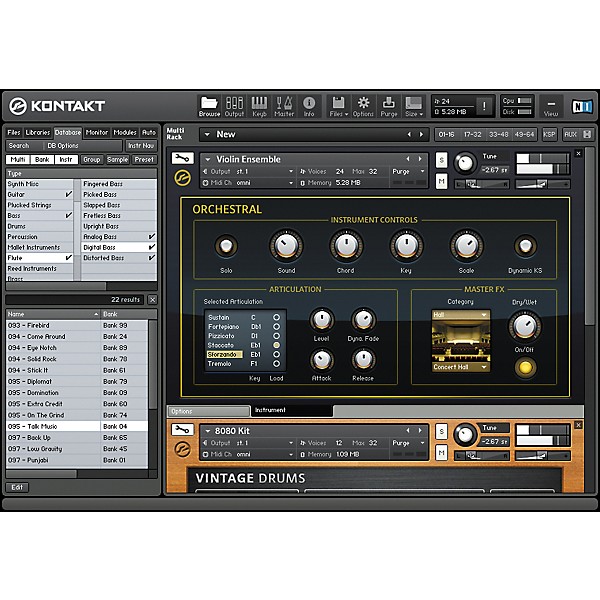
Task: Click the Edit button under results
Action: click(17, 488)
